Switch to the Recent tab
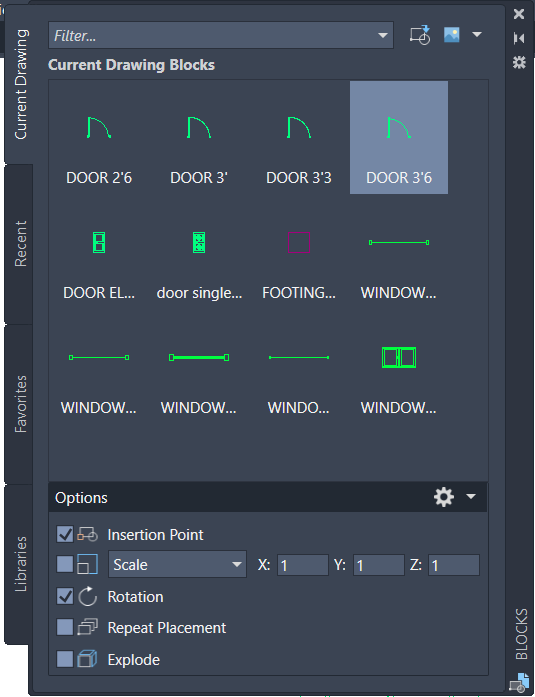 pyautogui.click(x=20, y=244)
